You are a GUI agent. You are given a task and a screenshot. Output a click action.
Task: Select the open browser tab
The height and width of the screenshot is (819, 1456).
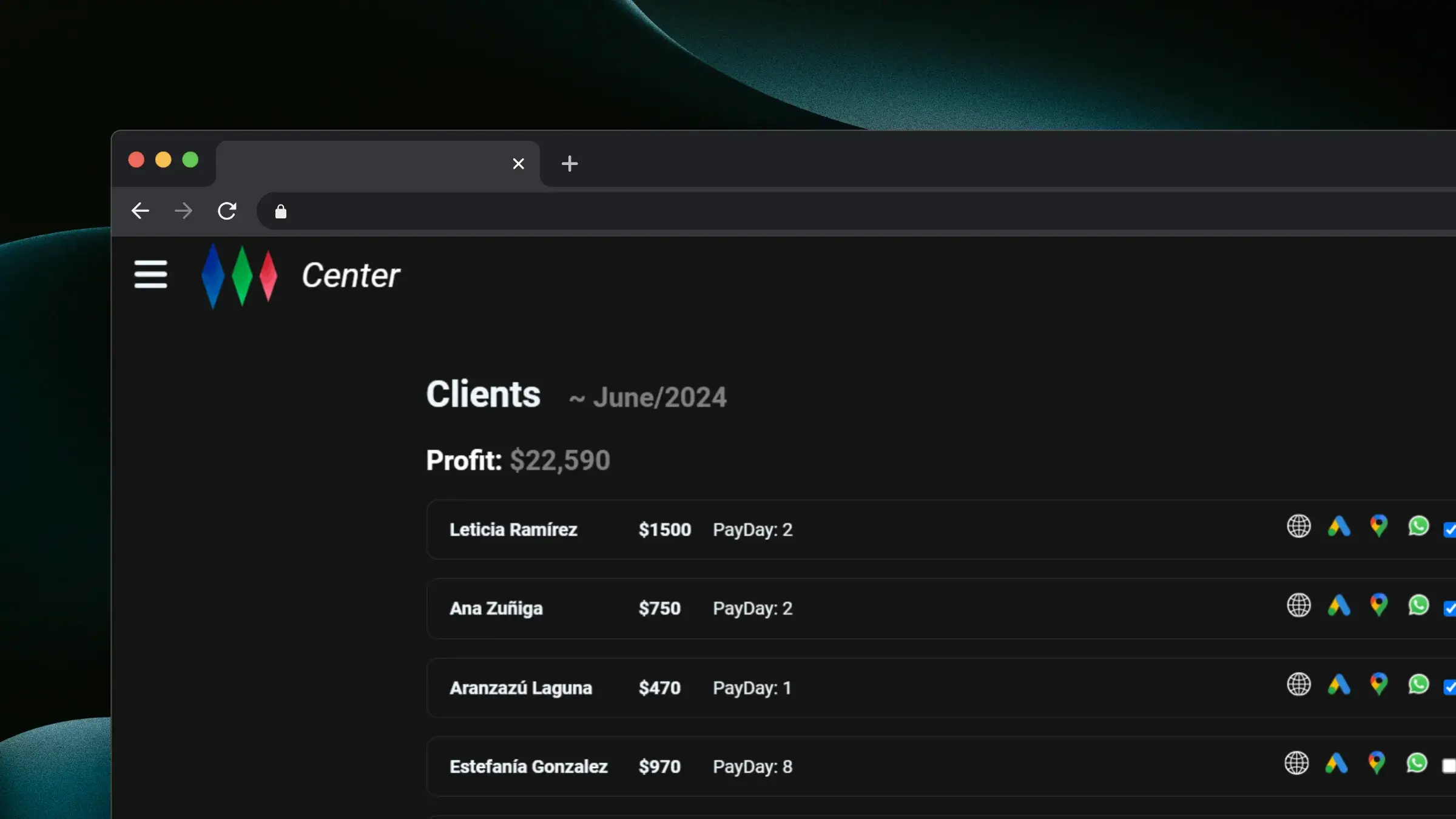point(364,164)
